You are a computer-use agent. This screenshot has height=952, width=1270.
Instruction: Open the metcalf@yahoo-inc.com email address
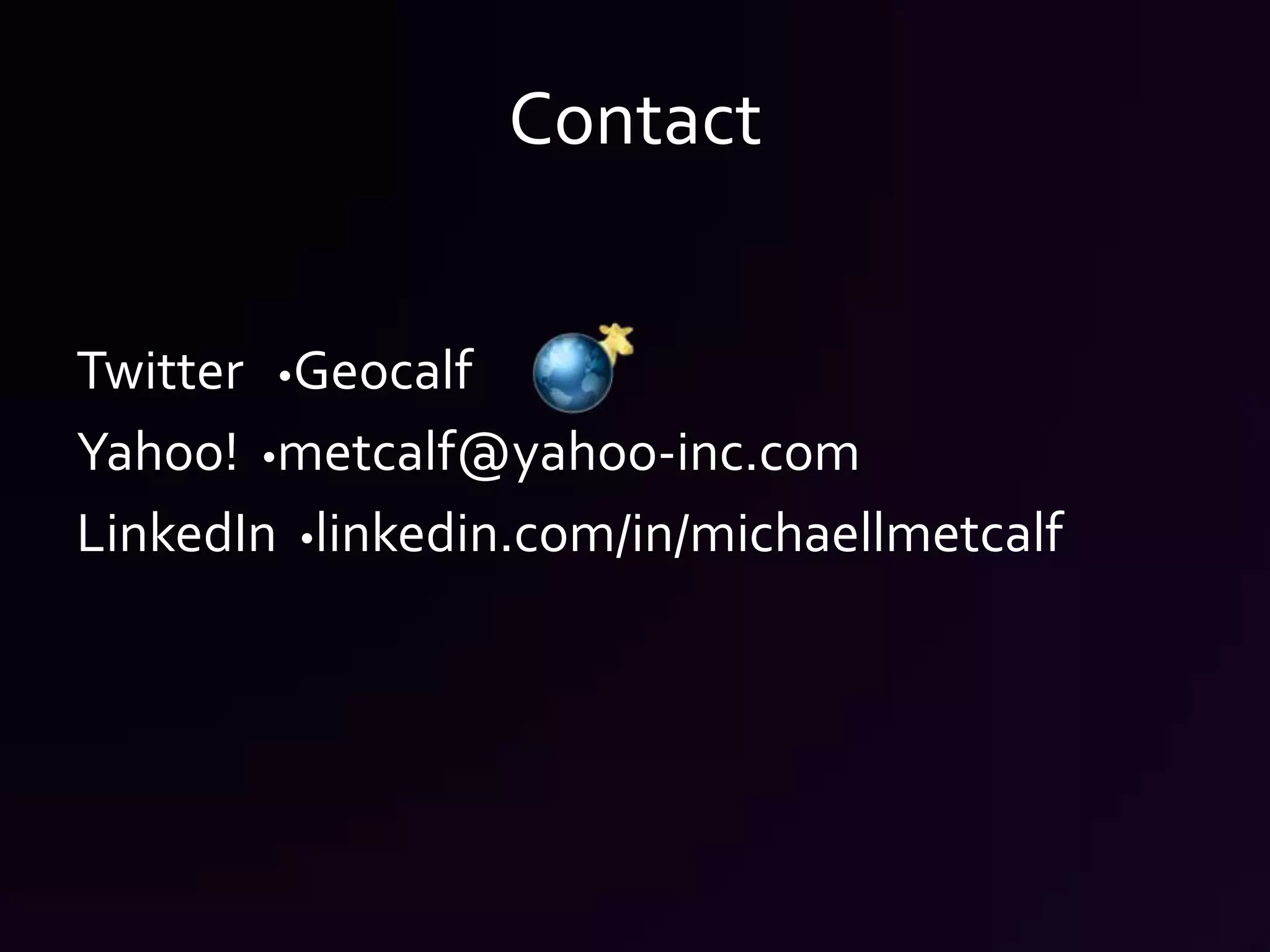tap(568, 453)
